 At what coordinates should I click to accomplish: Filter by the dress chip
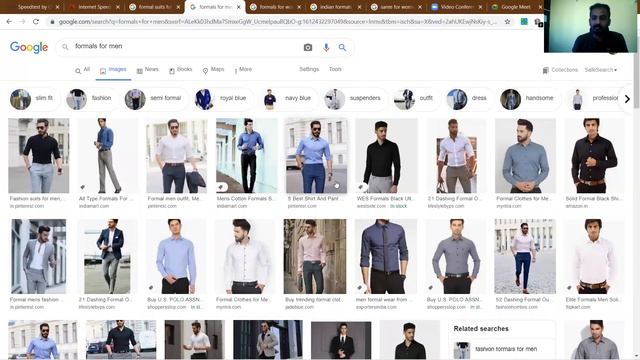469,99
